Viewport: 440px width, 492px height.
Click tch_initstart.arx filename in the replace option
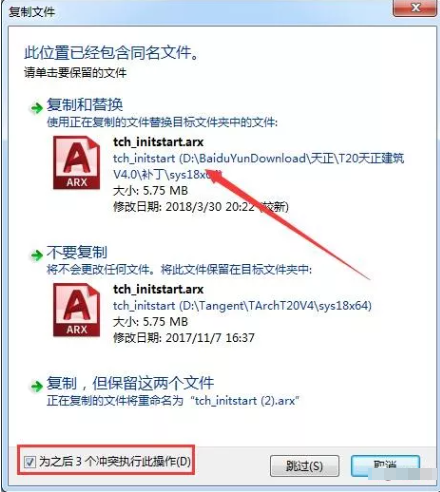158,142
